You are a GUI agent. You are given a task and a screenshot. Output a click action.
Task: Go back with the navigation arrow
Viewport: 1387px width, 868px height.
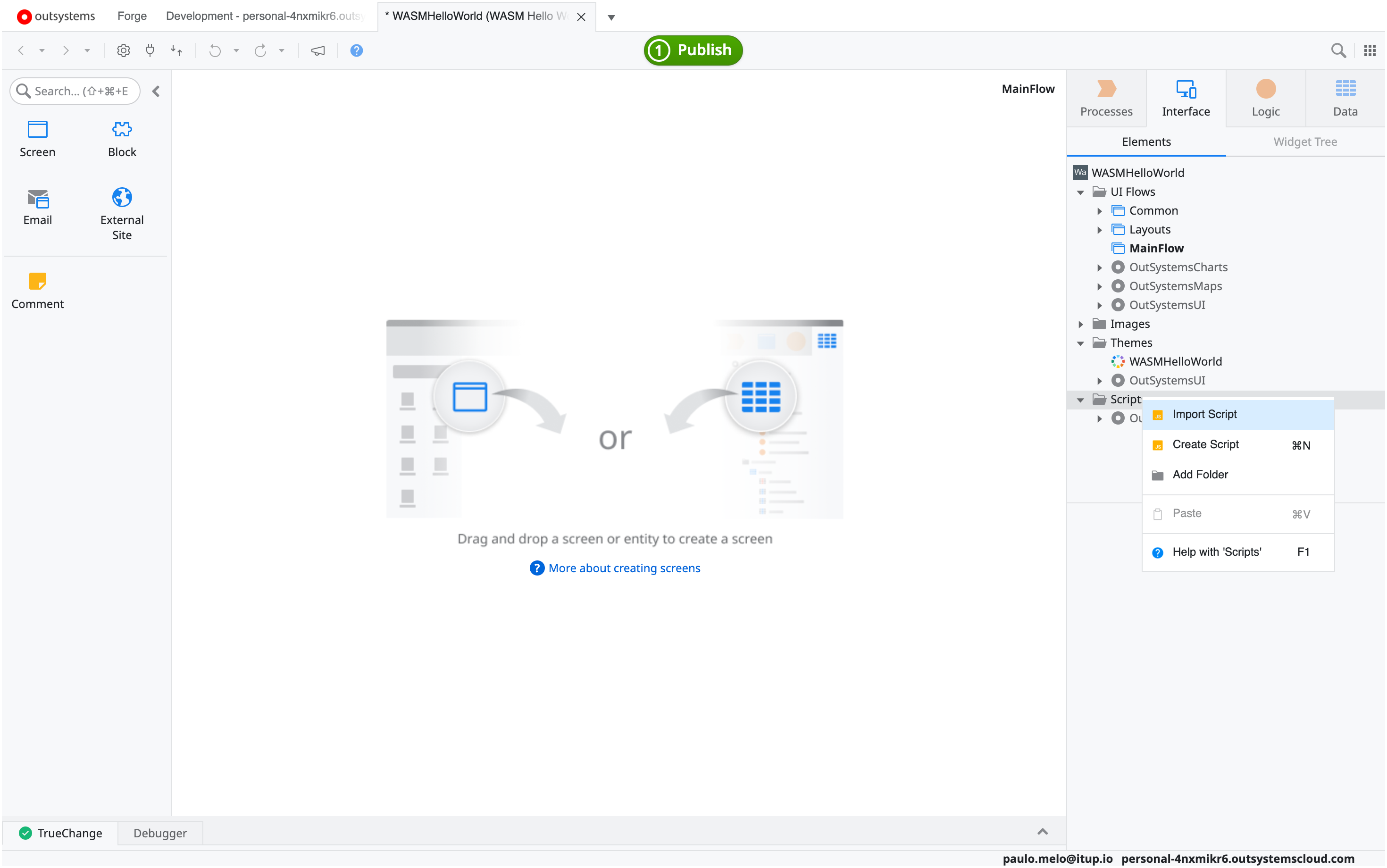tap(21, 50)
